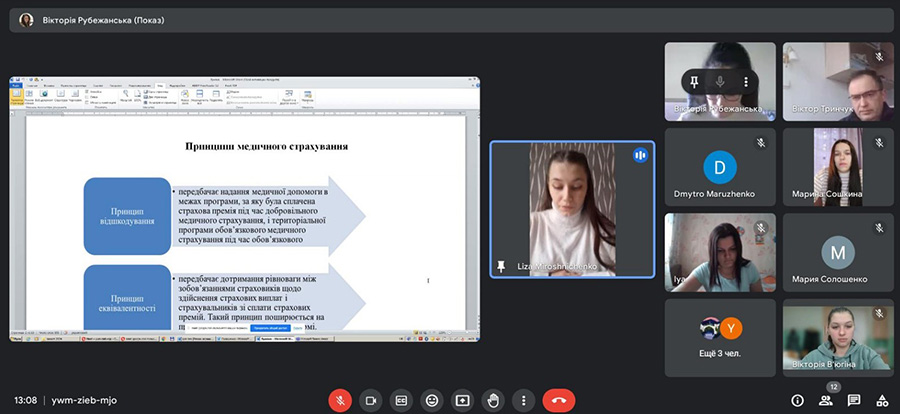The image size is (900, 414).
Task: Unpin Liza Miroshnichenko using her pin icon
Action: (x=501, y=266)
